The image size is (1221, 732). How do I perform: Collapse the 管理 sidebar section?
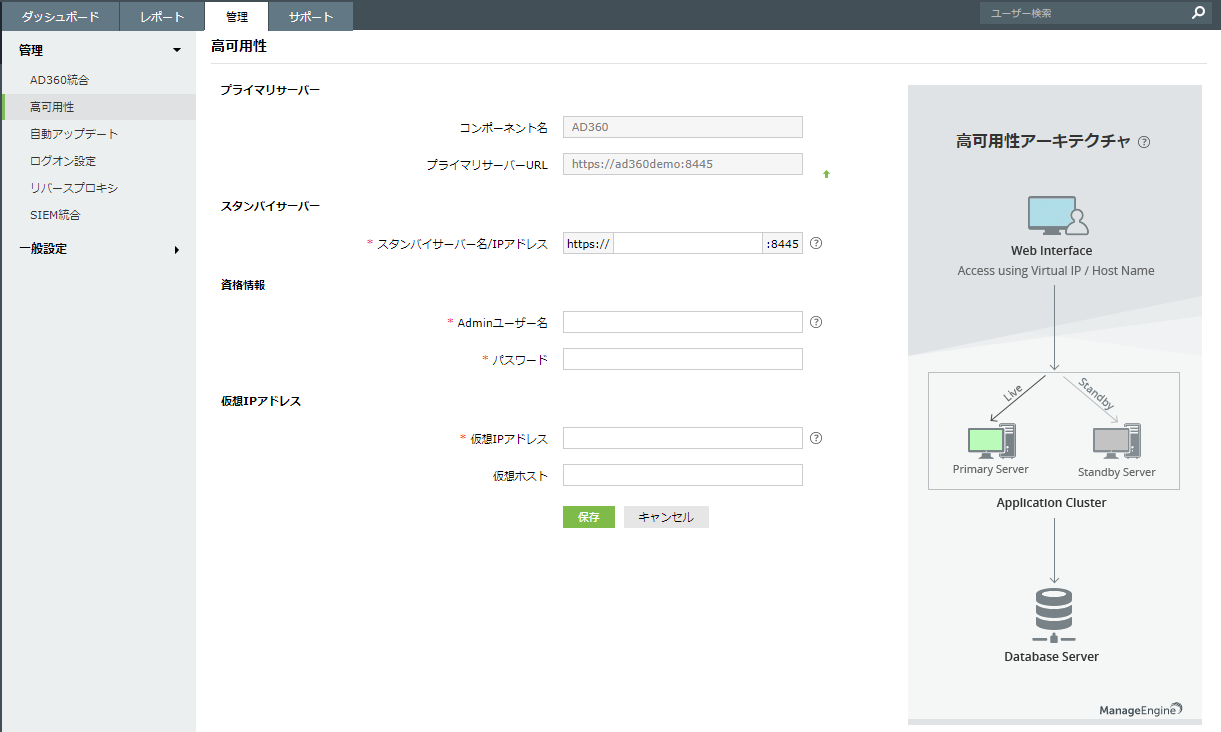[x=177, y=50]
